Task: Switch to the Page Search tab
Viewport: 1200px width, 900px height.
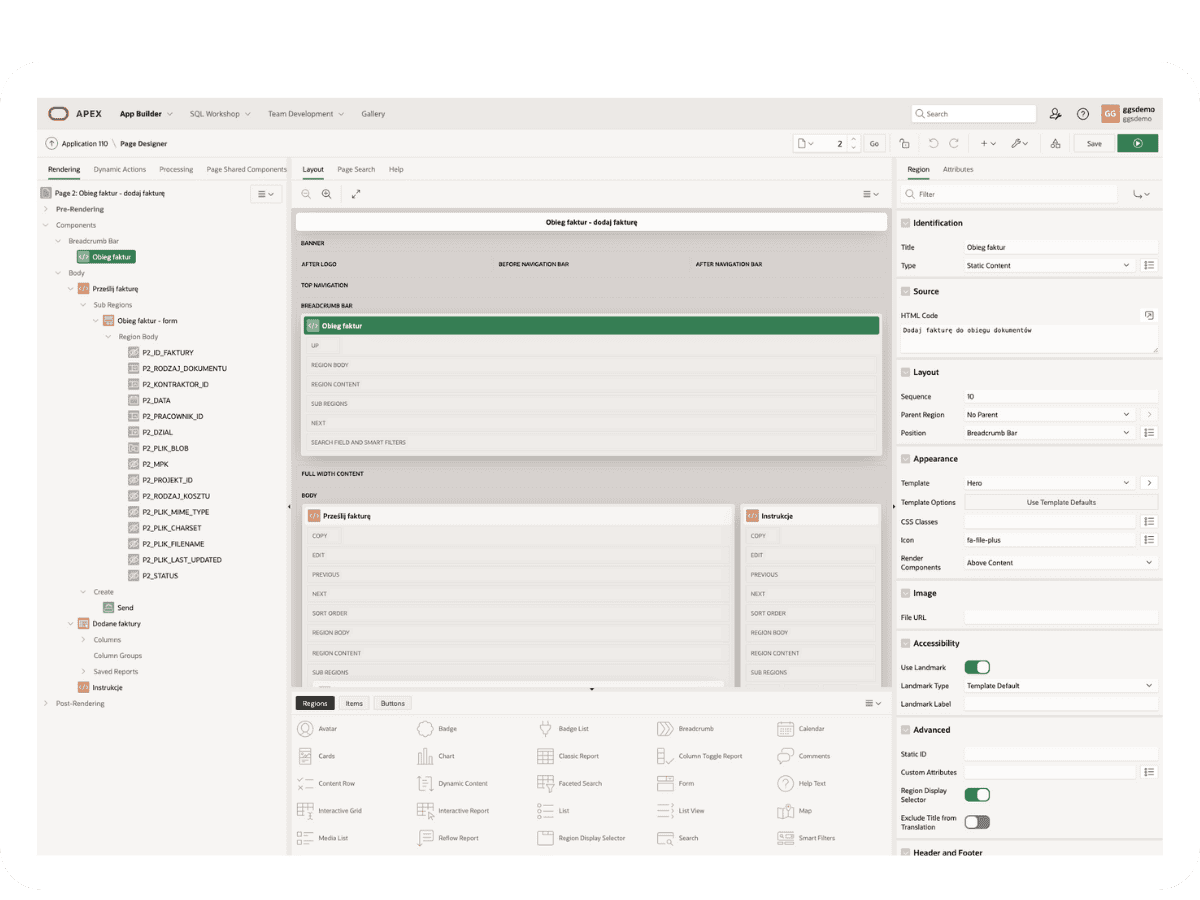Action: (x=356, y=170)
